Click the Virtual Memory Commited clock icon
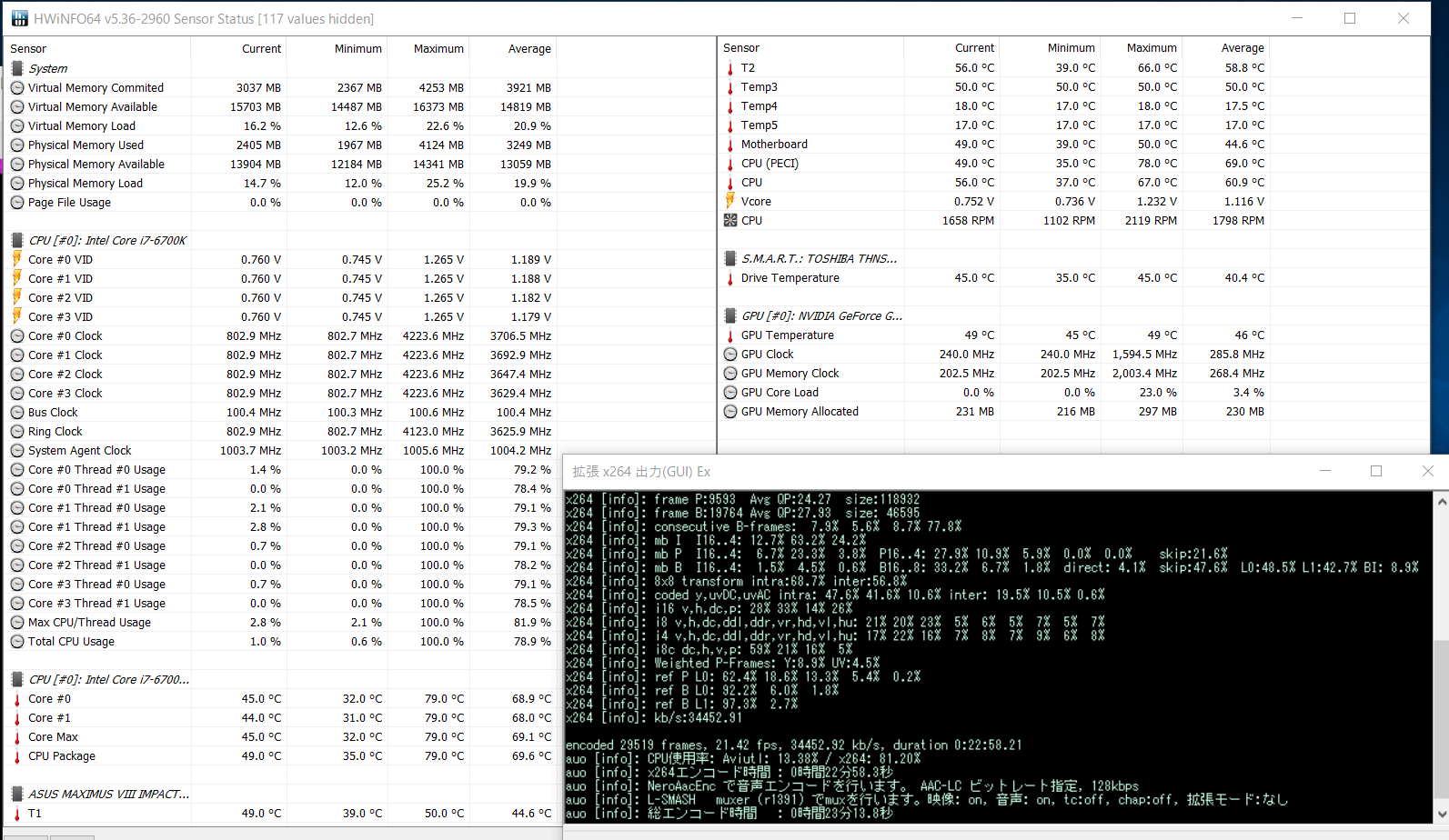The width and height of the screenshot is (1449, 840). point(17,87)
